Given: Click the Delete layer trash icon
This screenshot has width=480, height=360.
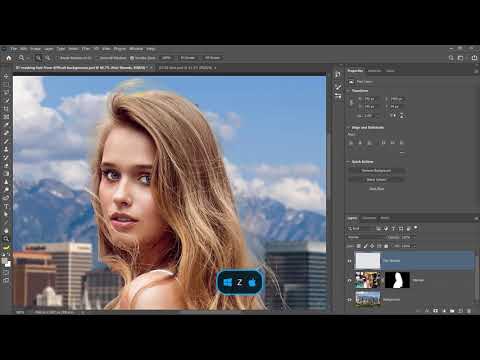Looking at the screenshot, I should (469, 311).
